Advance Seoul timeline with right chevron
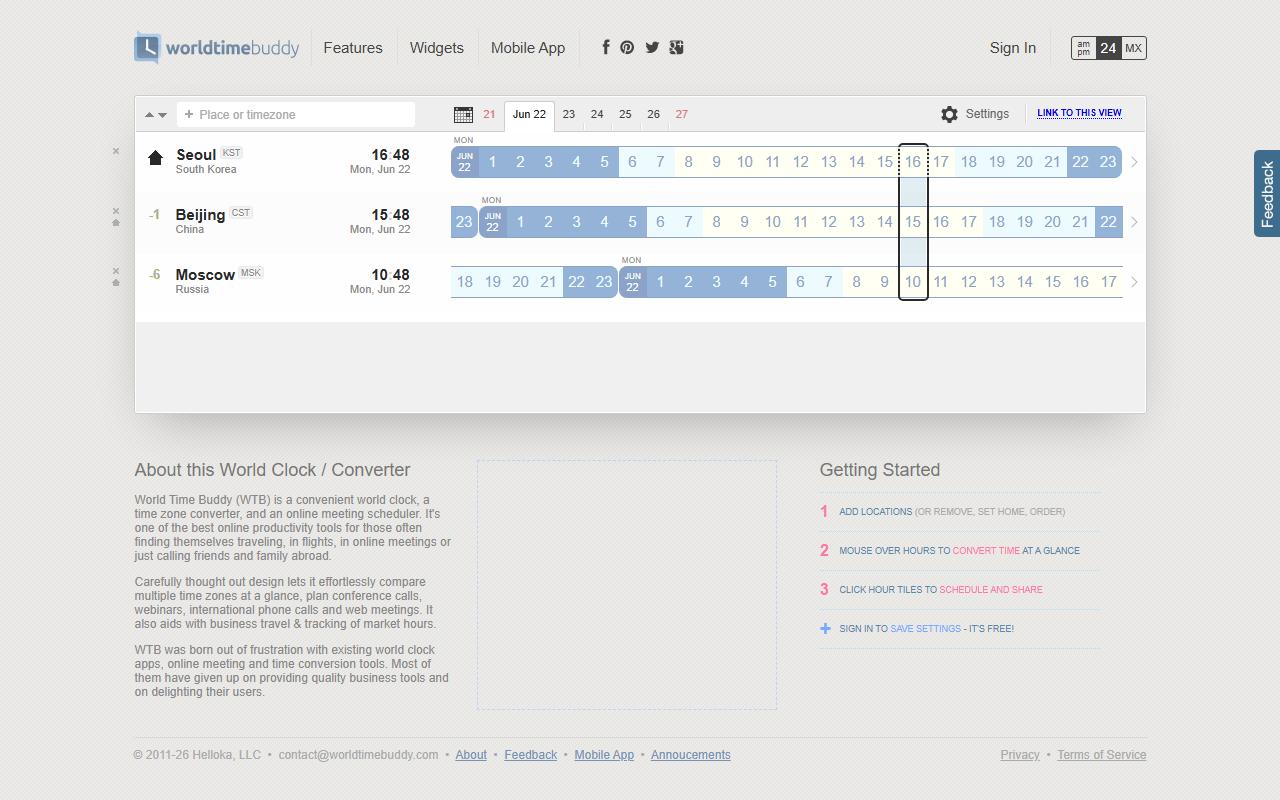This screenshot has width=1280, height=800. coord(1134,162)
